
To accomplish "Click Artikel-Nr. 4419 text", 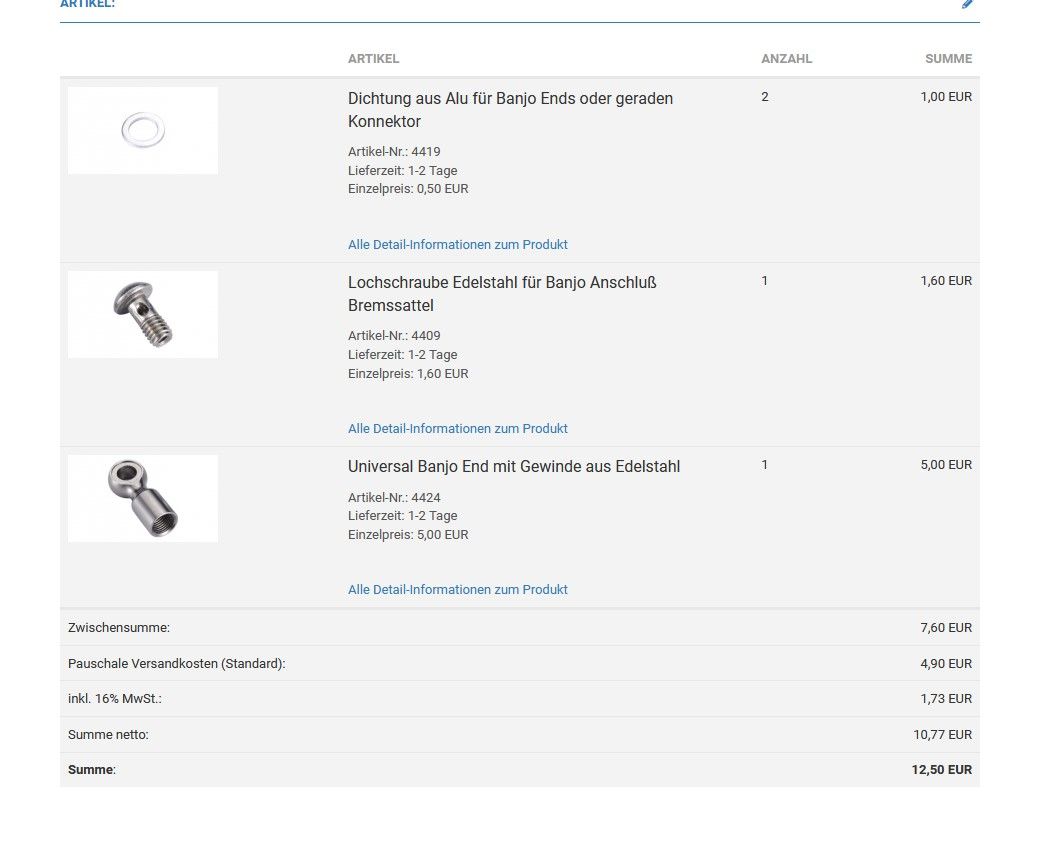I will (x=394, y=152).
